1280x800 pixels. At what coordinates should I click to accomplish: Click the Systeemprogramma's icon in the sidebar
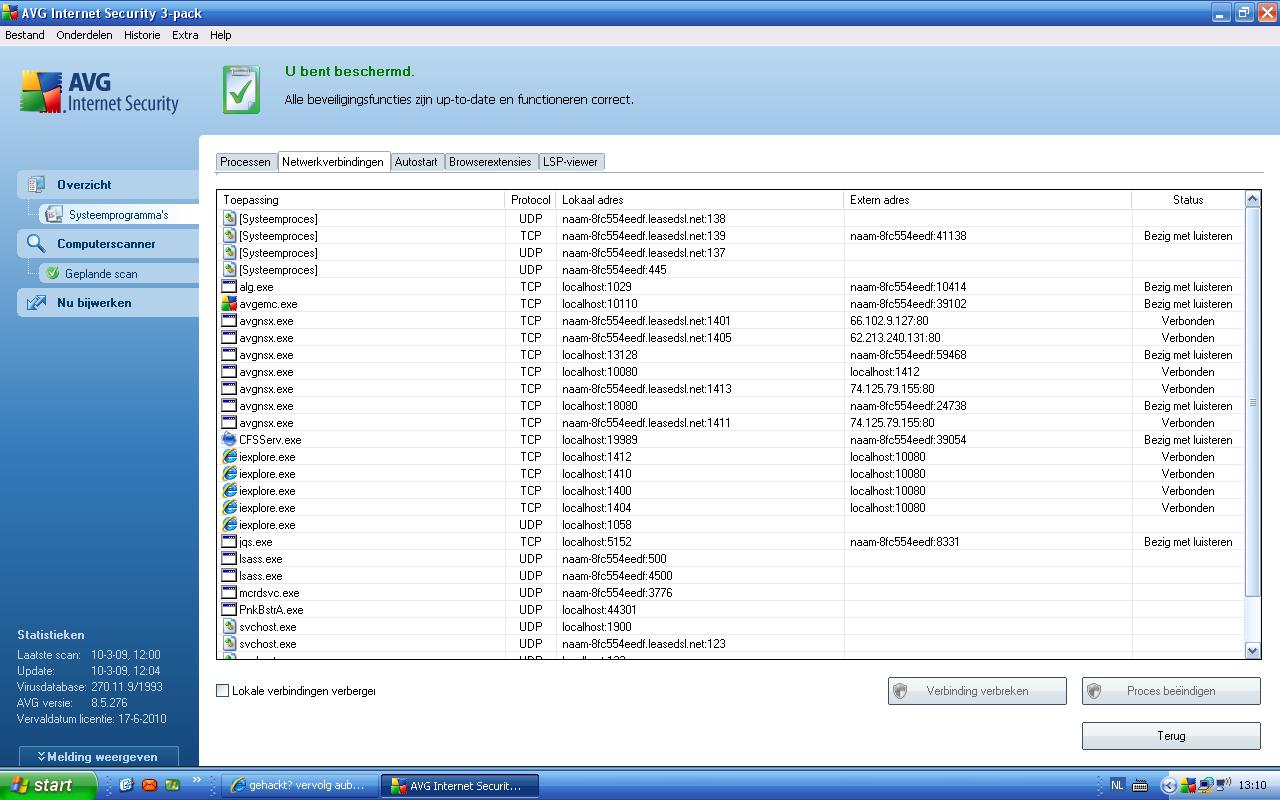click(x=54, y=215)
